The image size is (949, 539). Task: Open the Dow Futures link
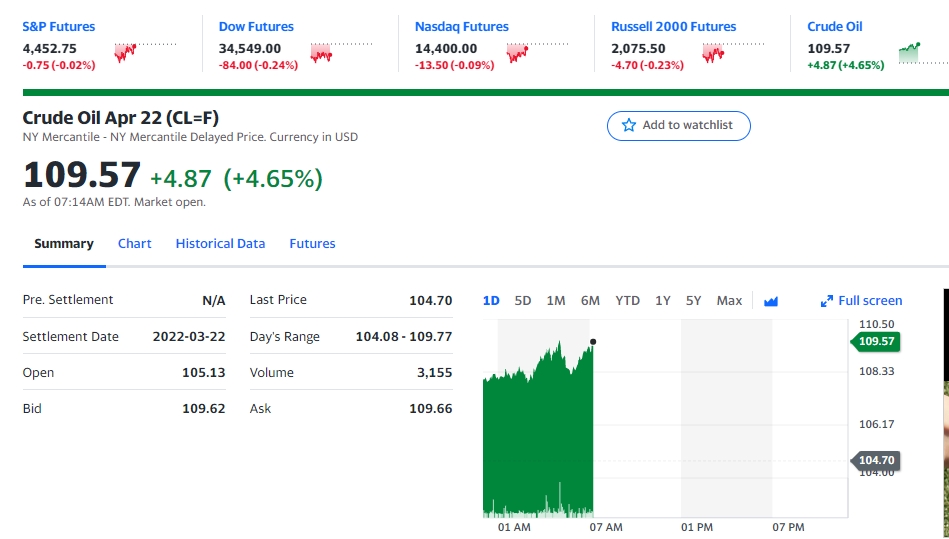(x=256, y=27)
